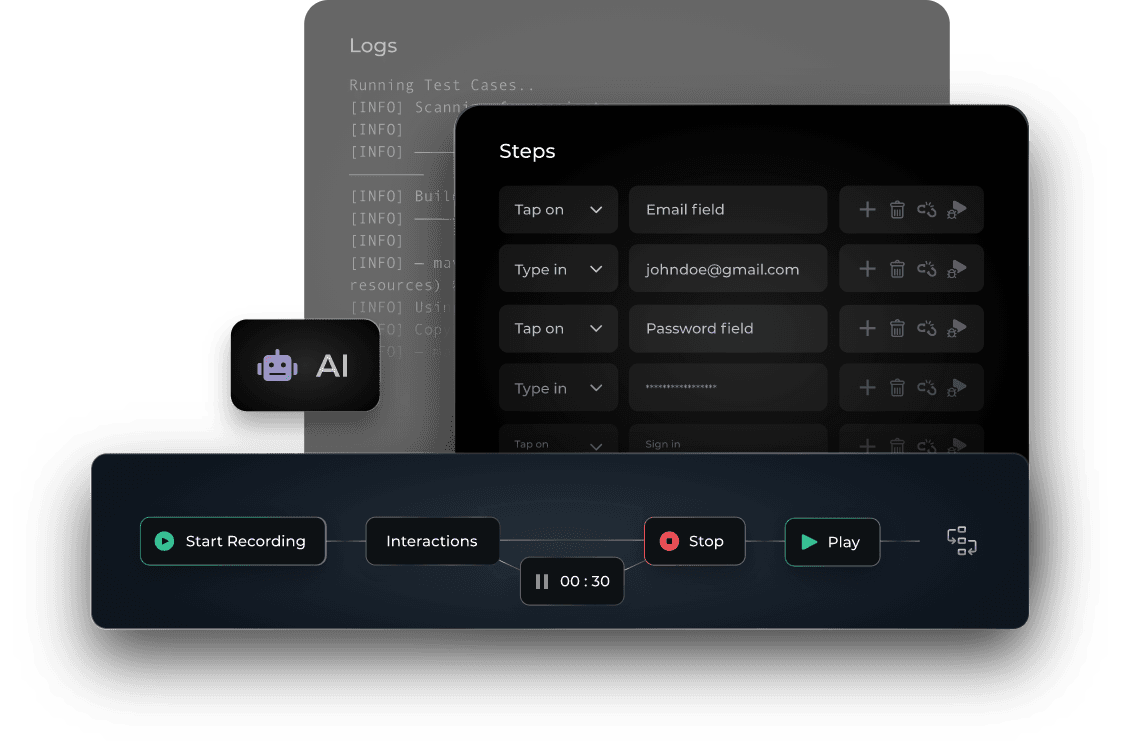Viewport: 1121px width, 753px height.
Task: Add a new step after Email field row
Action: [x=867, y=209]
